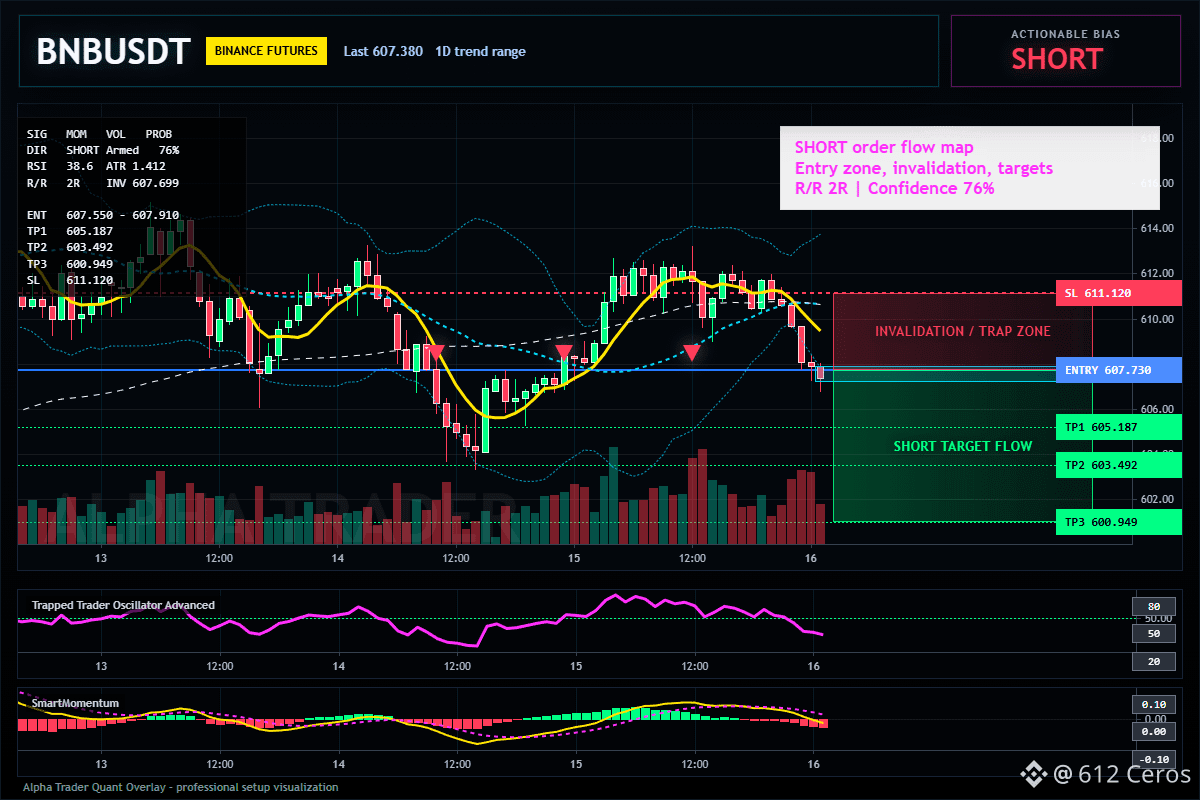1200x800 pixels.
Task: Click the 610.00 price axis label
Action: 1156,319
